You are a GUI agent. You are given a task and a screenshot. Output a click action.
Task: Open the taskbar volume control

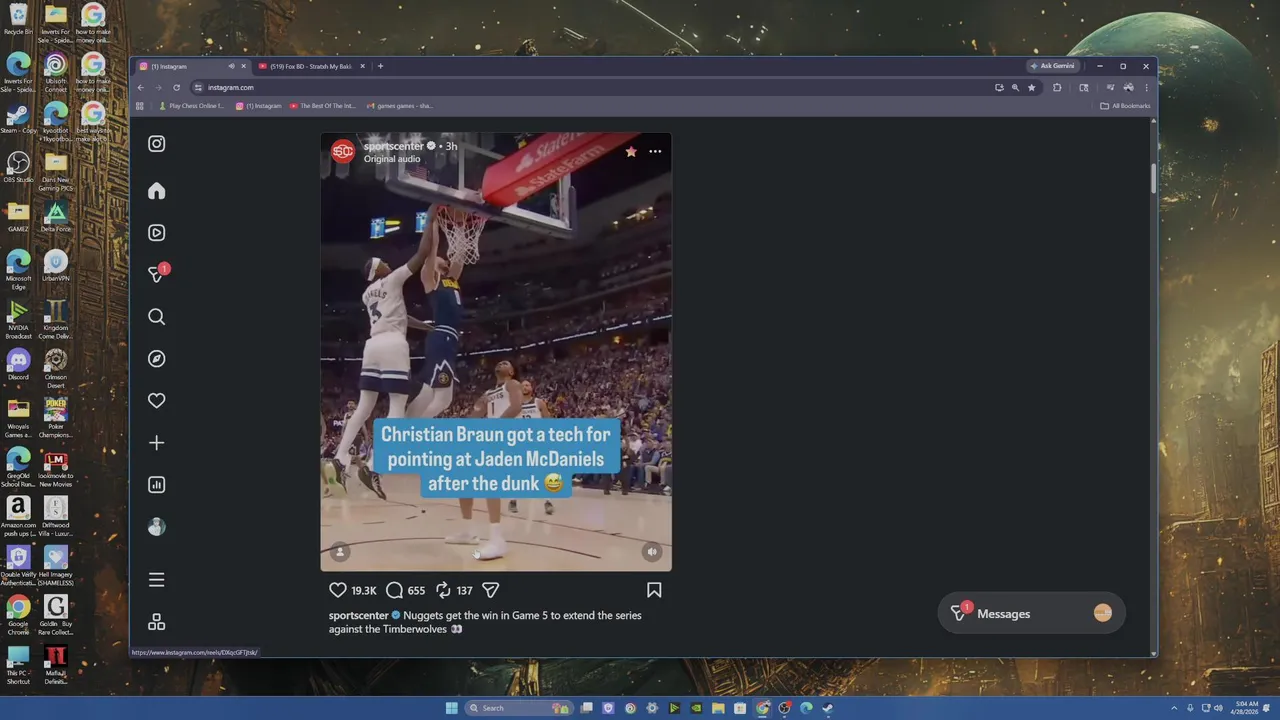[x=1218, y=708]
